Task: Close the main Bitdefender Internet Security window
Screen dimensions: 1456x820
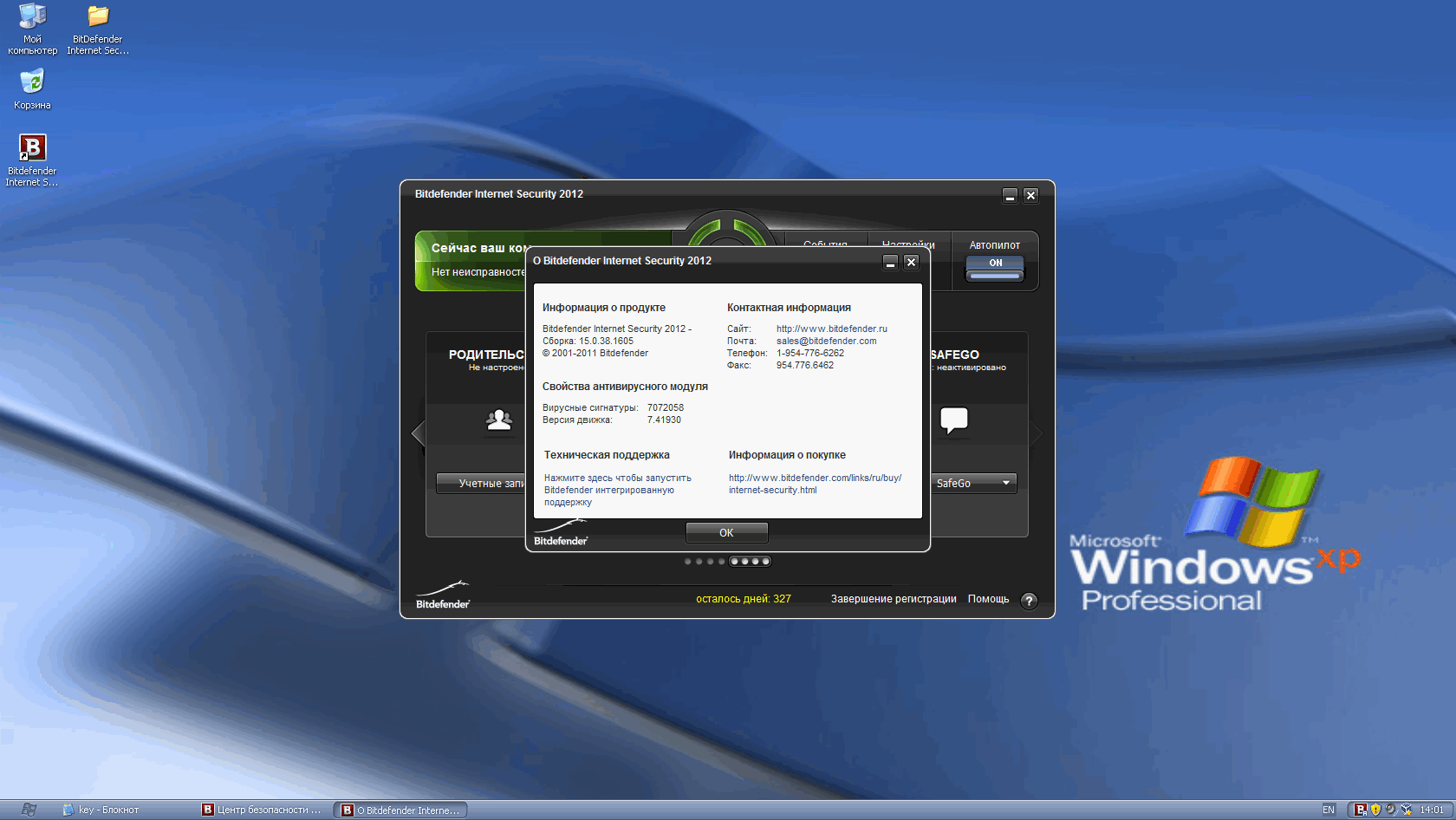Action: pyautogui.click(x=1030, y=195)
